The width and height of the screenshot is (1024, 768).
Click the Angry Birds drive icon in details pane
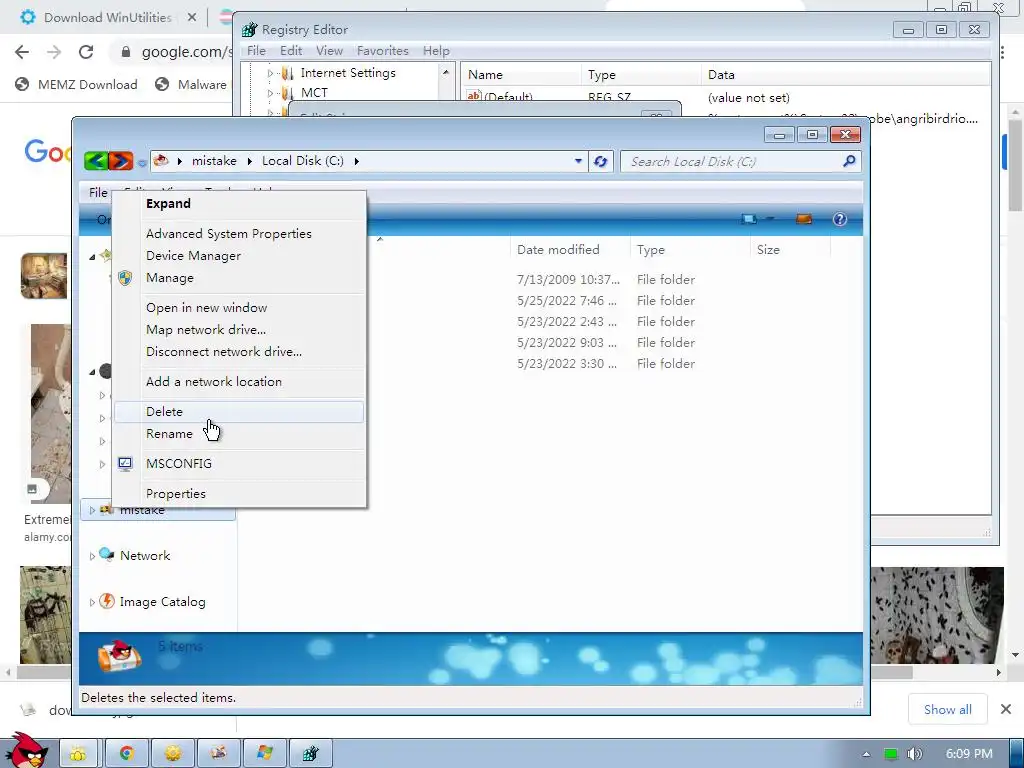pyautogui.click(x=120, y=655)
